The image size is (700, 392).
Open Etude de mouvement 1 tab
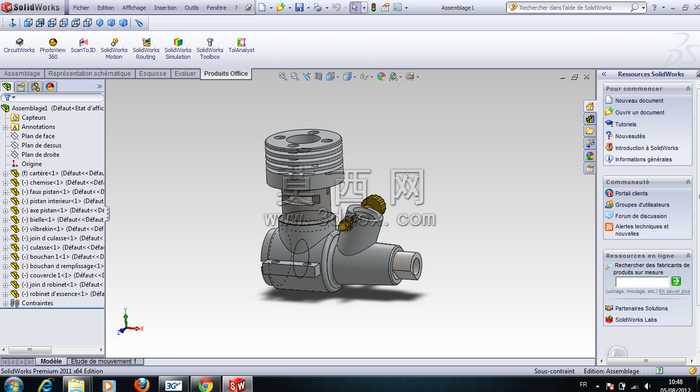click(x=104, y=361)
